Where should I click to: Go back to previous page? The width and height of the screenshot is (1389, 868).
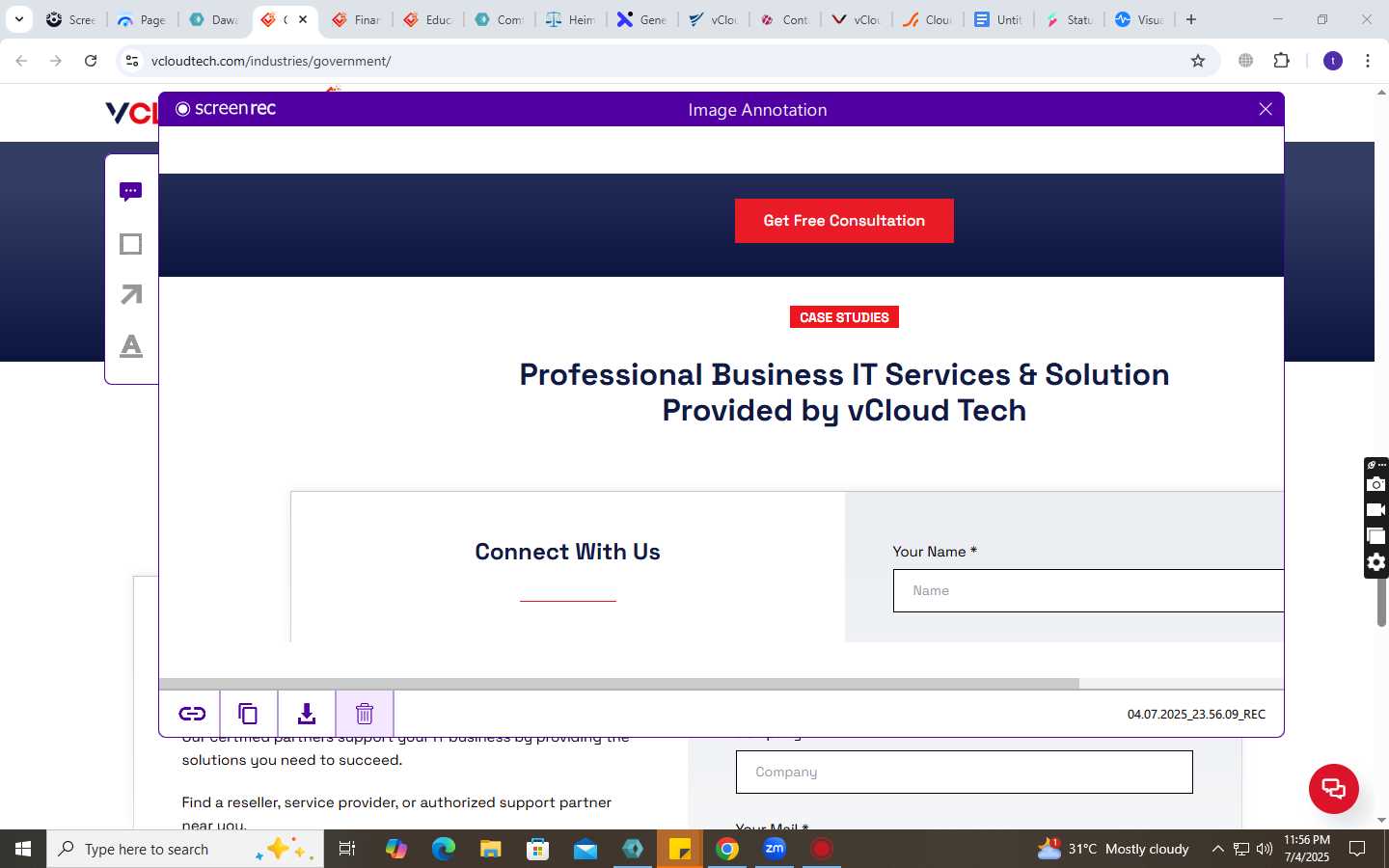[x=21, y=61]
